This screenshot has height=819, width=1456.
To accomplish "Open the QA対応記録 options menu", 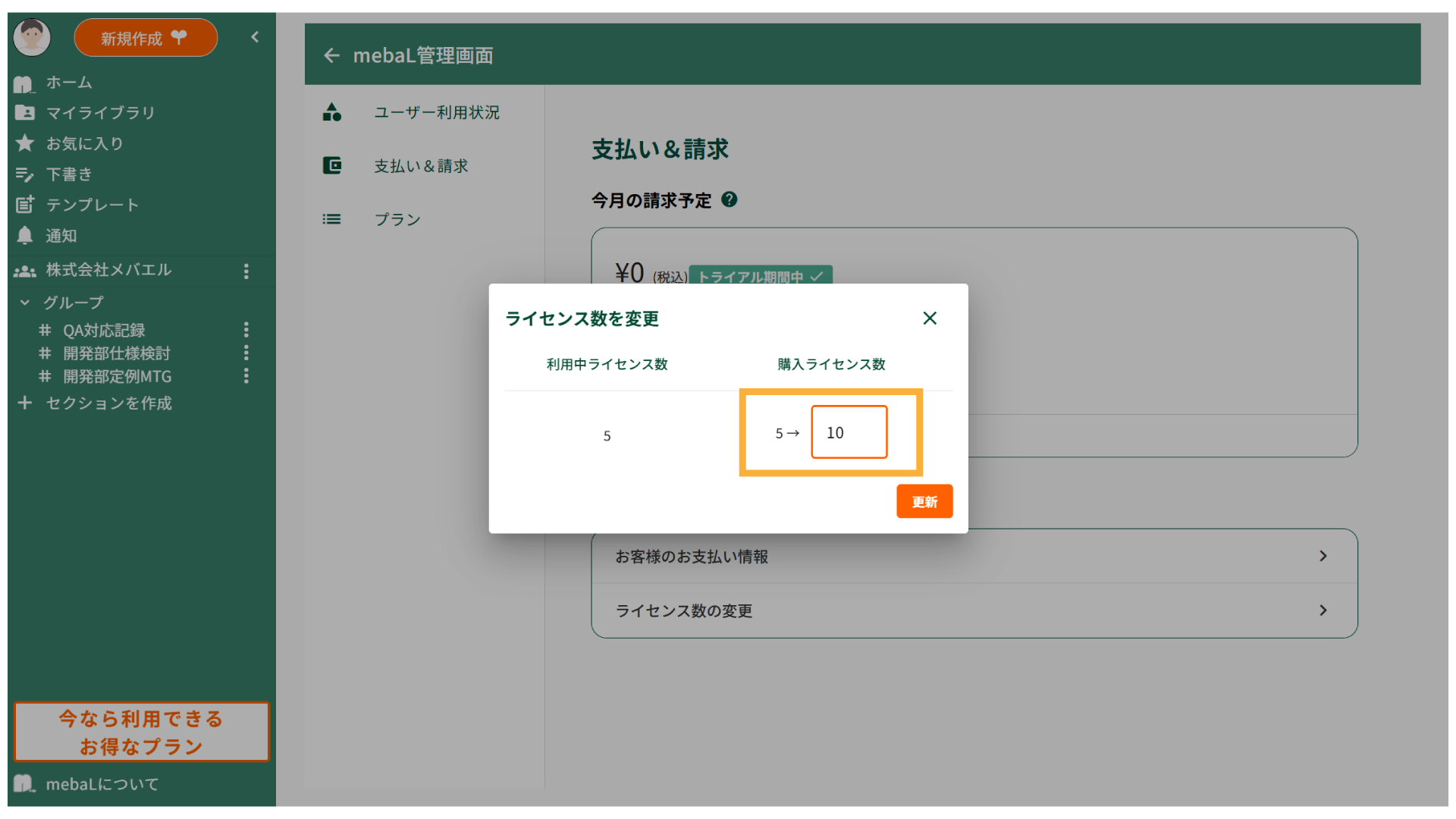I will coord(246,330).
